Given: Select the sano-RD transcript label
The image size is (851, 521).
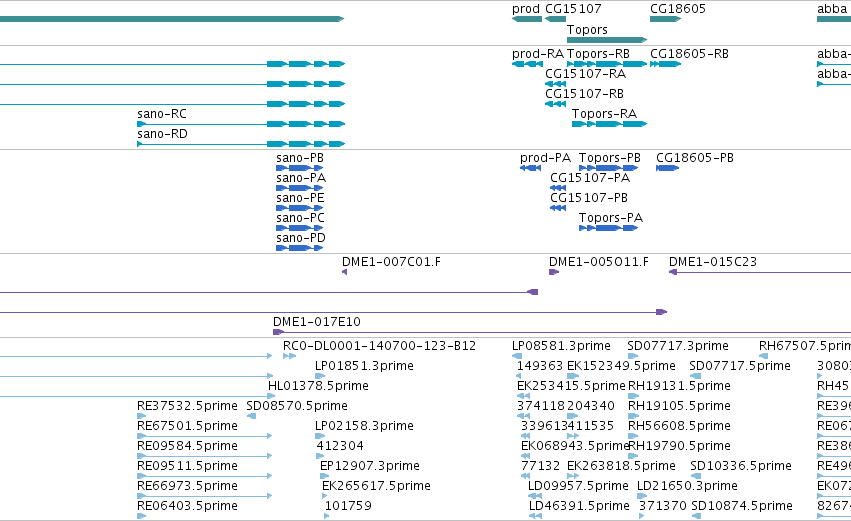Looking at the screenshot, I should click(x=162, y=134).
